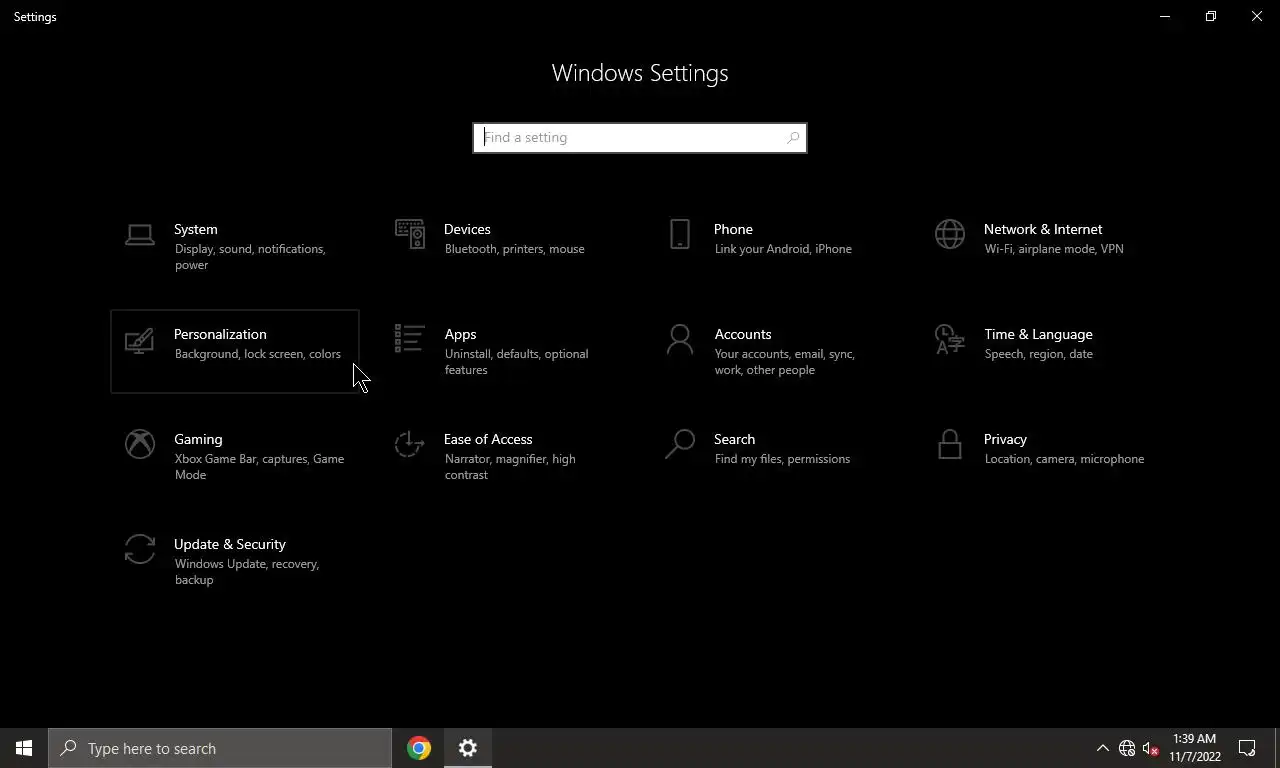The image size is (1280, 768).
Task: Restore down the Settings window
Action: (x=1211, y=16)
